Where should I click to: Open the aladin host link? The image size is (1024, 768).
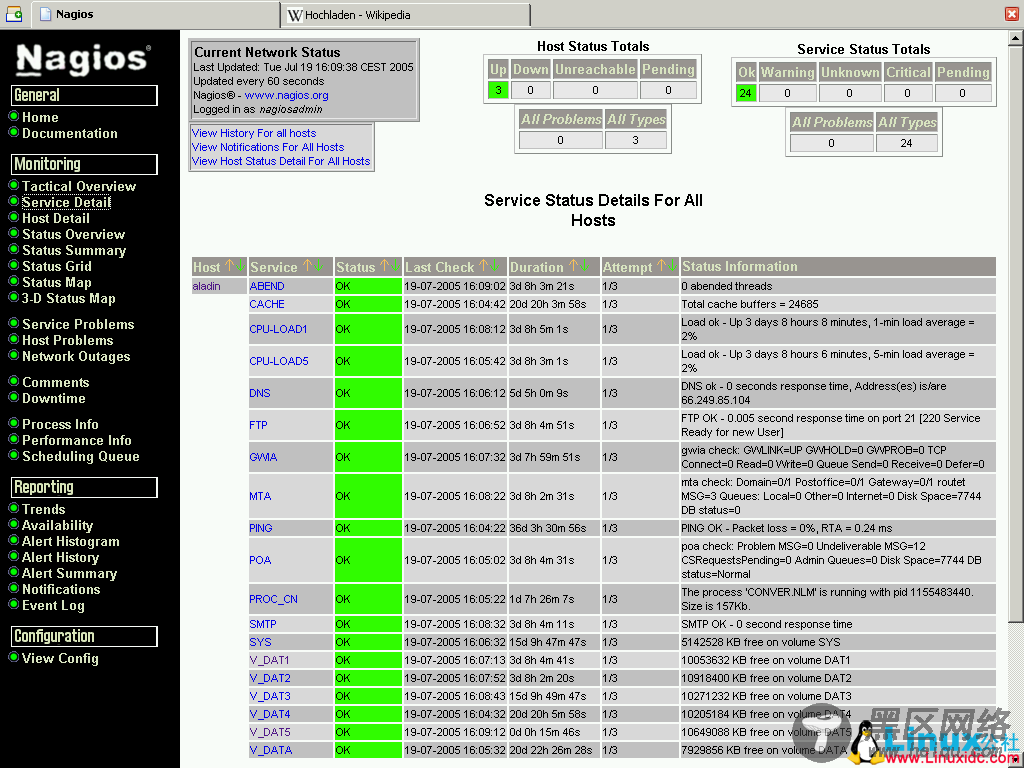pyautogui.click(x=206, y=286)
